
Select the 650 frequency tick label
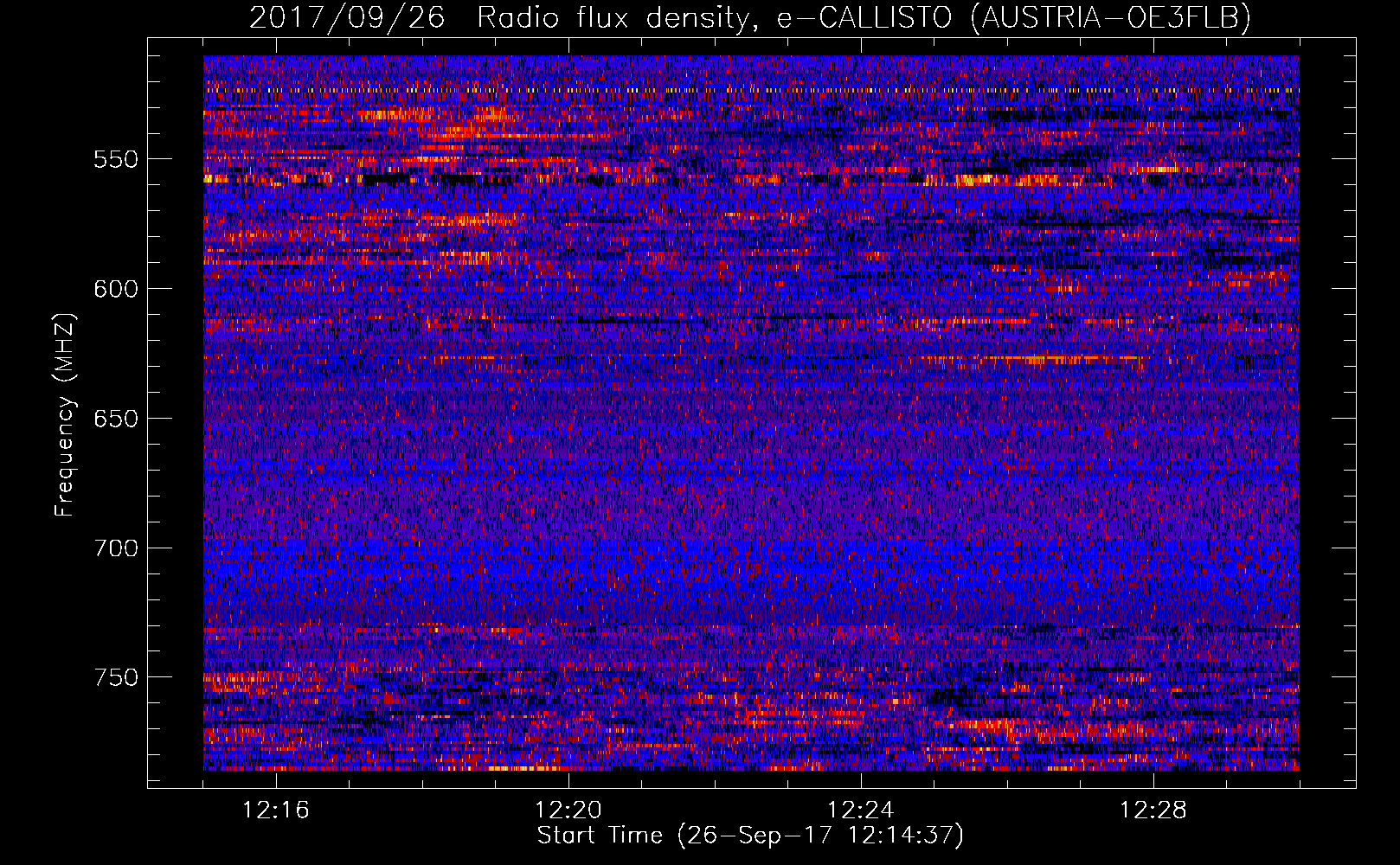click(x=116, y=419)
